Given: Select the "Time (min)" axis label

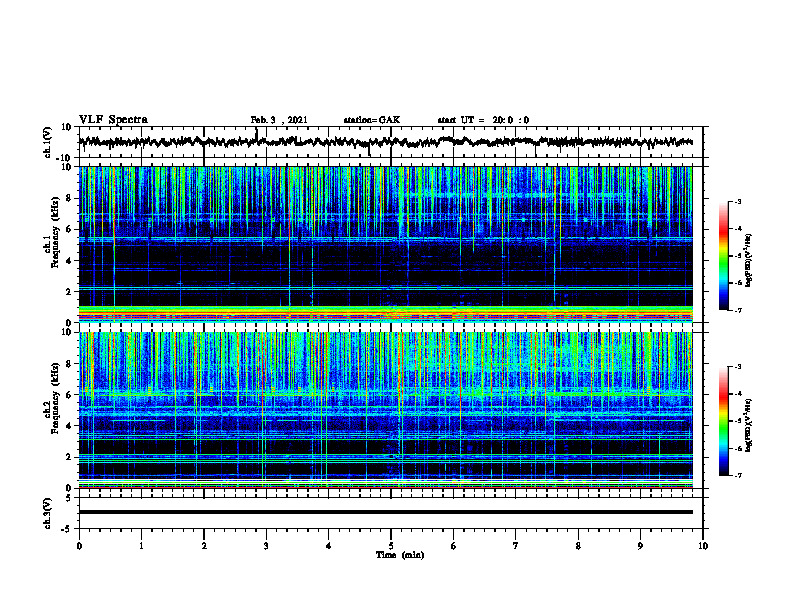Looking at the screenshot, I should pyautogui.click(x=400, y=555).
